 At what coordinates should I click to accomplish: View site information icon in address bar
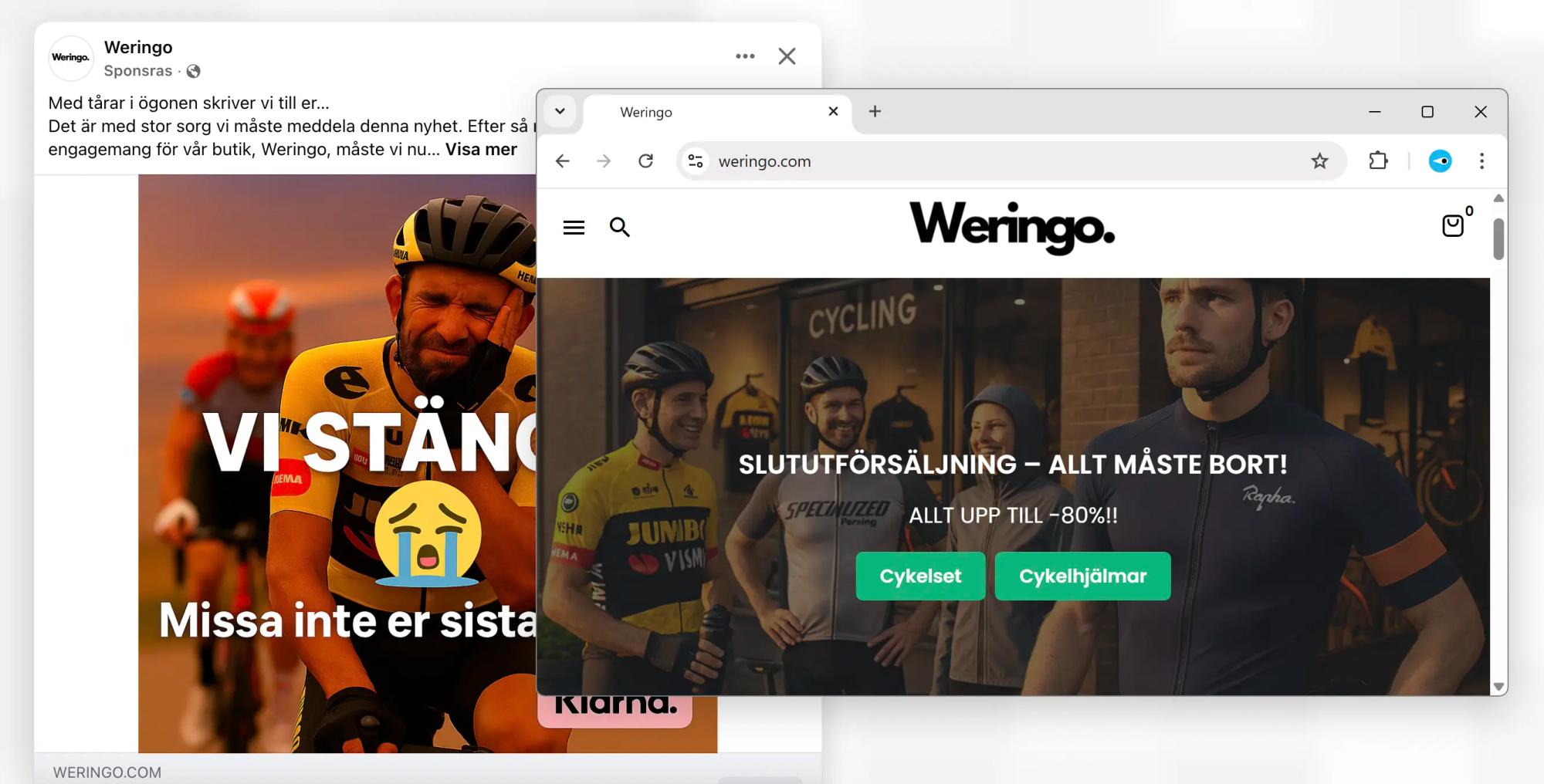pyautogui.click(x=696, y=161)
